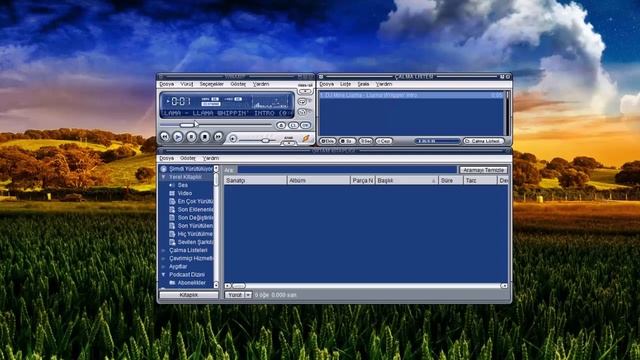Image resolution: width=640 pixels, height=360 pixels.
Task: Open the Yürüt menu in the main player
Action: pos(187,84)
